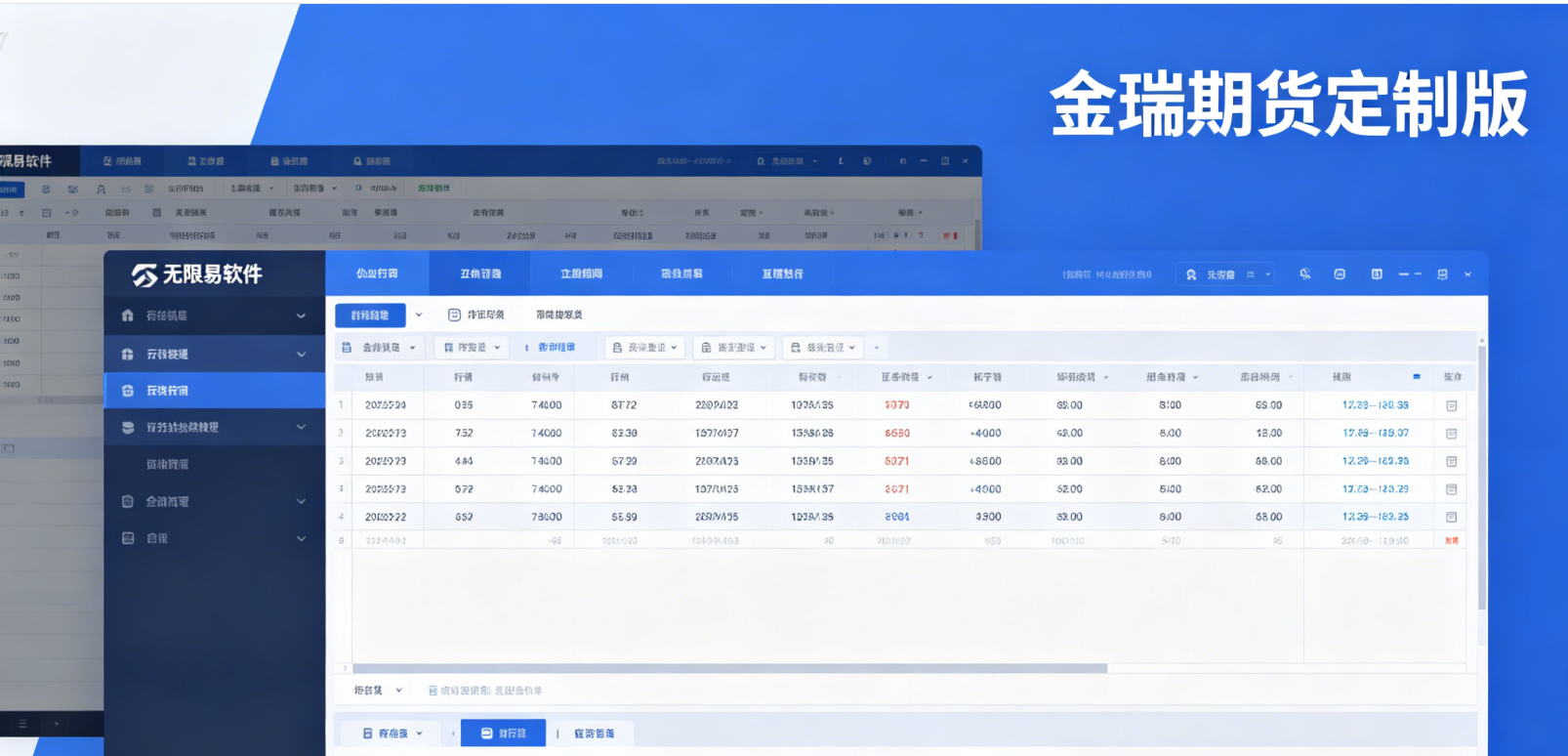Select the second, highlighted tab in the top bar

(480, 273)
